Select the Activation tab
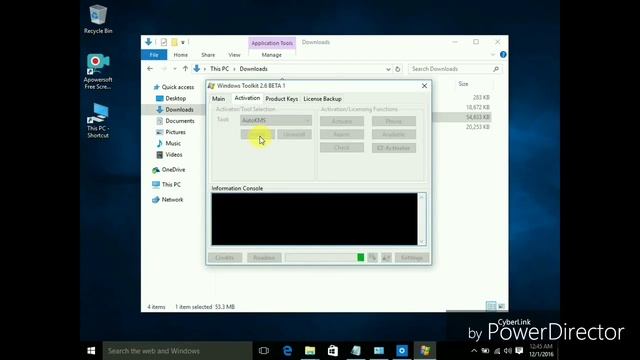640x360 pixels. (247, 98)
